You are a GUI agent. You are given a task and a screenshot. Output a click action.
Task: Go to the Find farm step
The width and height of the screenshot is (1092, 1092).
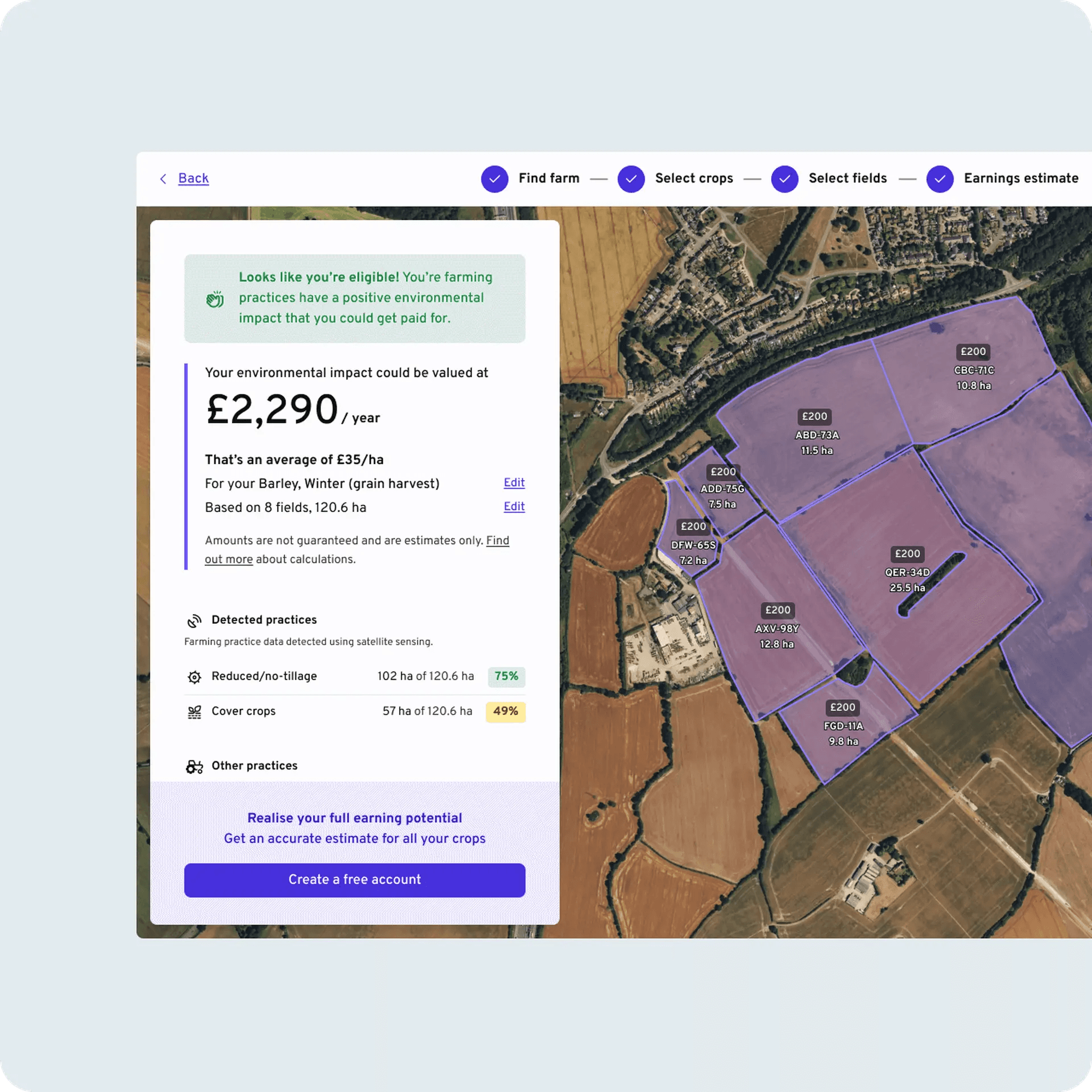pos(548,179)
